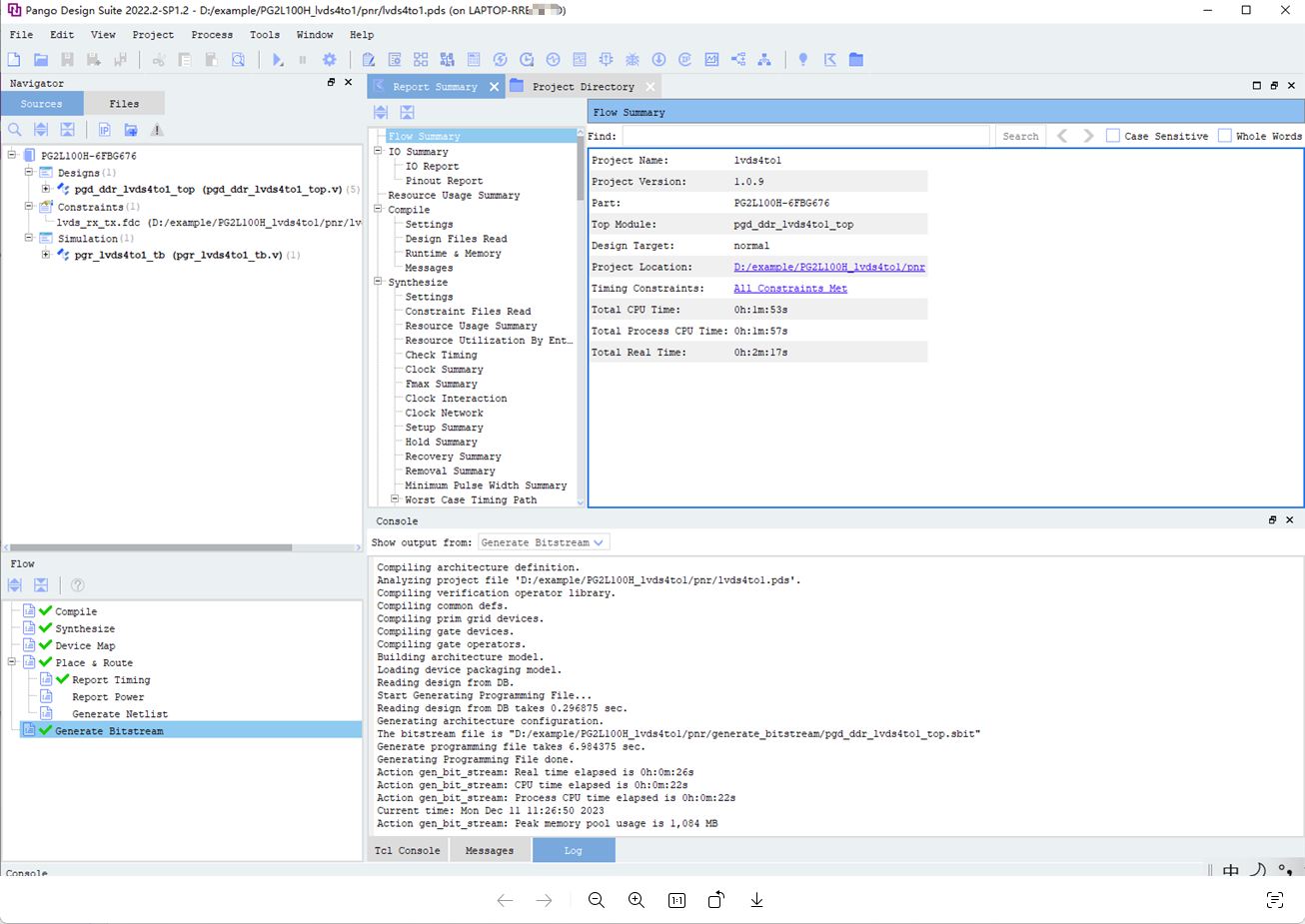Viewport: 1305px width, 924px height.
Task: Click the Run flow play icon in toolbar
Action: (278, 60)
